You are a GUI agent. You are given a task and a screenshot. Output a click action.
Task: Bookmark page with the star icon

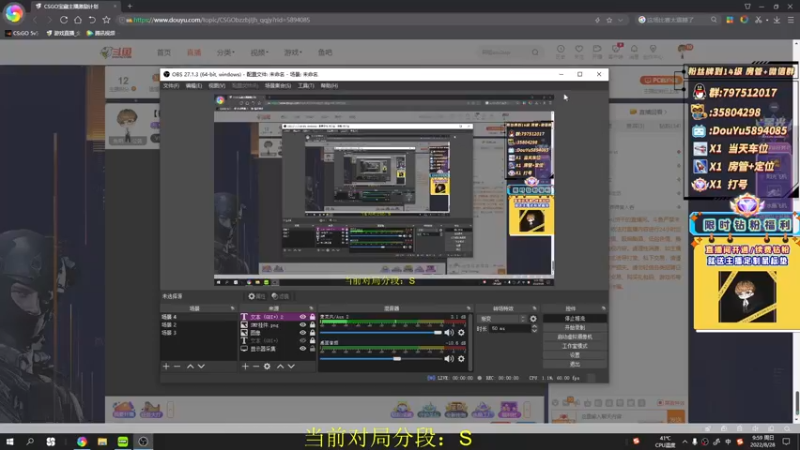point(106,20)
